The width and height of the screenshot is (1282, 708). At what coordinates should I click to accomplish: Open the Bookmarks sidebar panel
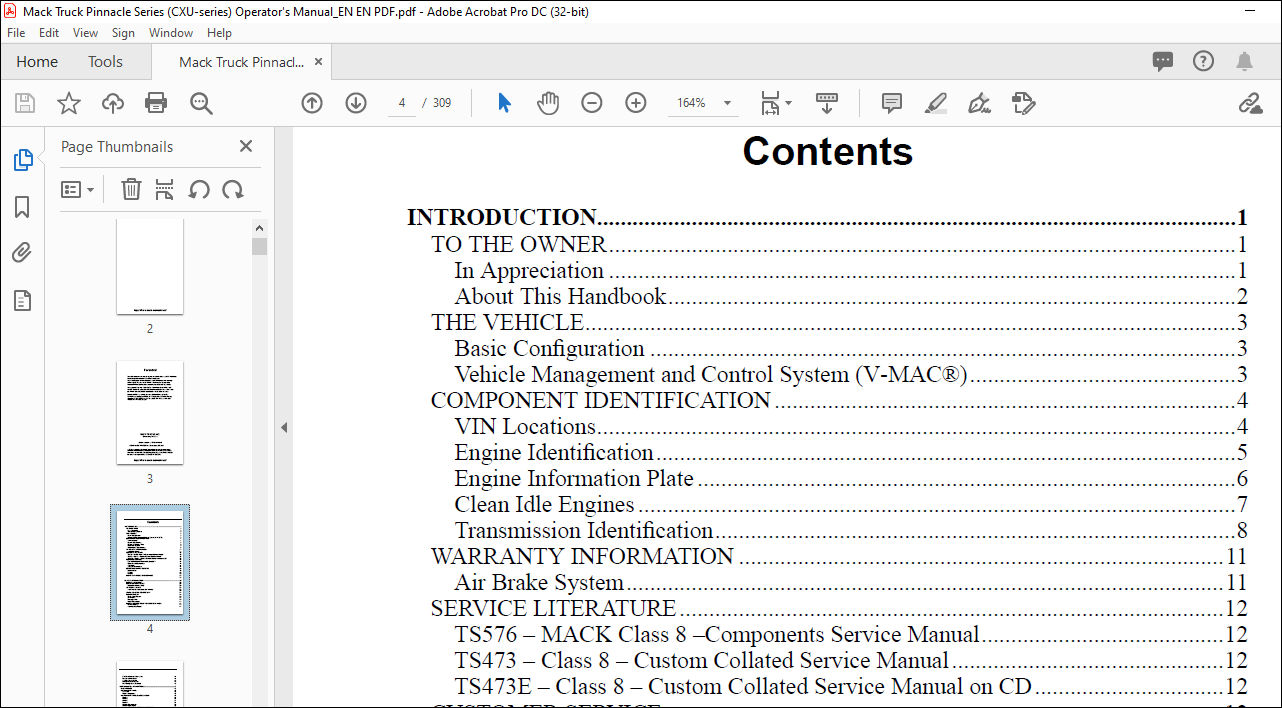pos(22,207)
